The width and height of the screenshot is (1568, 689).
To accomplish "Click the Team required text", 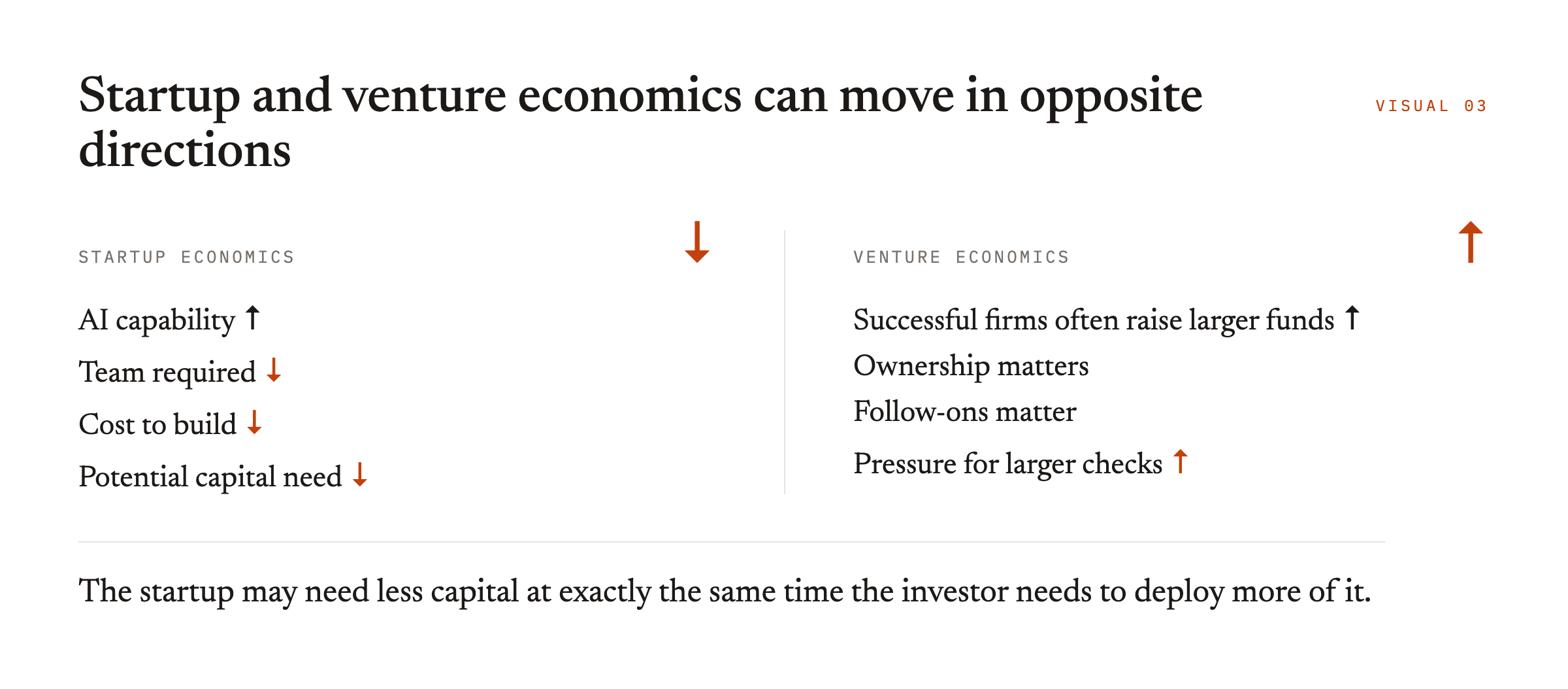I will (167, 373).
